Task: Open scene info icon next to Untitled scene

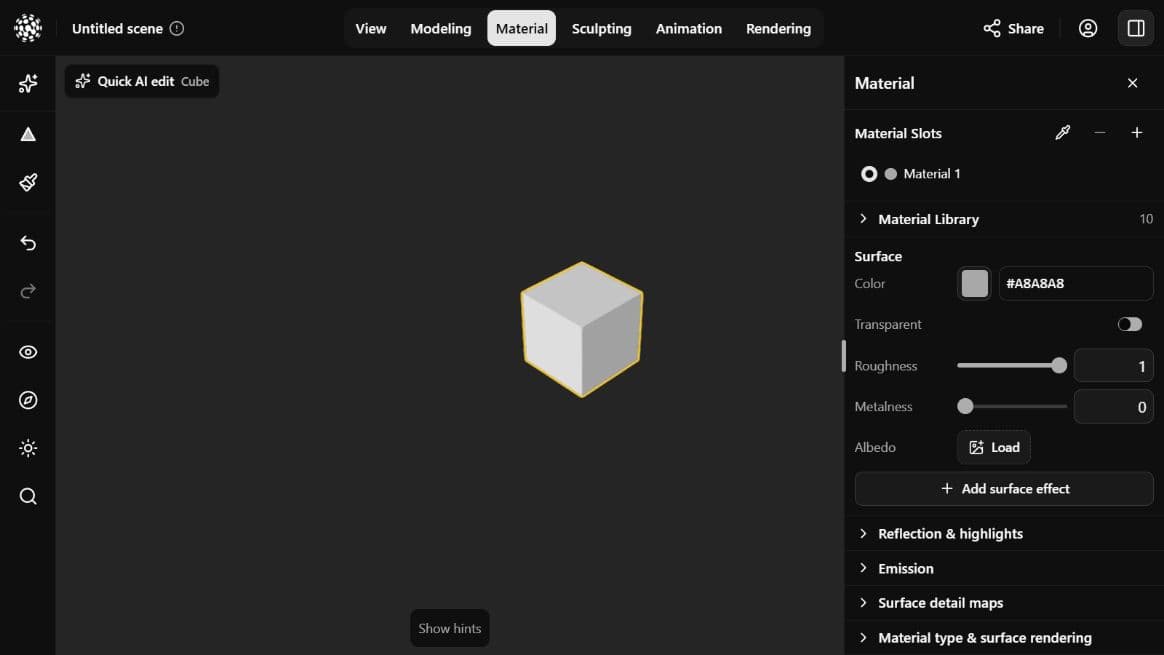Action: (x=177, y=28)
